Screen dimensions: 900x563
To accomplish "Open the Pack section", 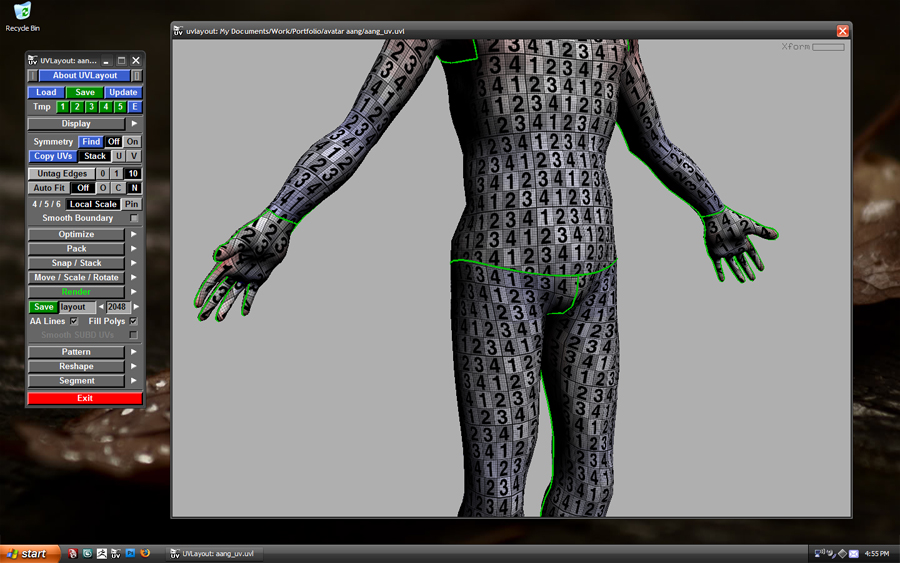I will [x=76, y=249].
